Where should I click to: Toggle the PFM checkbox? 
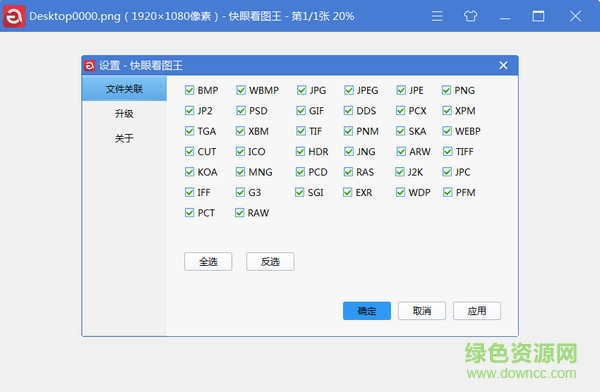448,192
